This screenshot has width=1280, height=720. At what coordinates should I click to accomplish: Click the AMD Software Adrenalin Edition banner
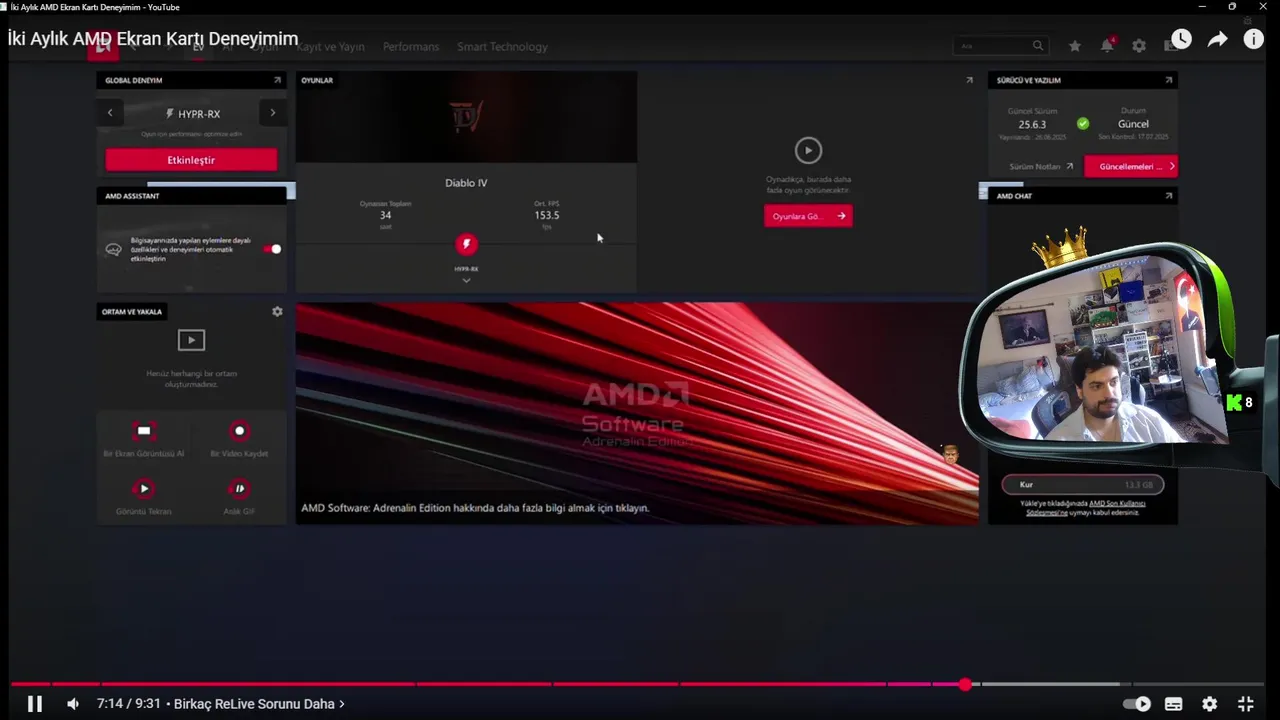click(x=637, y=413)
